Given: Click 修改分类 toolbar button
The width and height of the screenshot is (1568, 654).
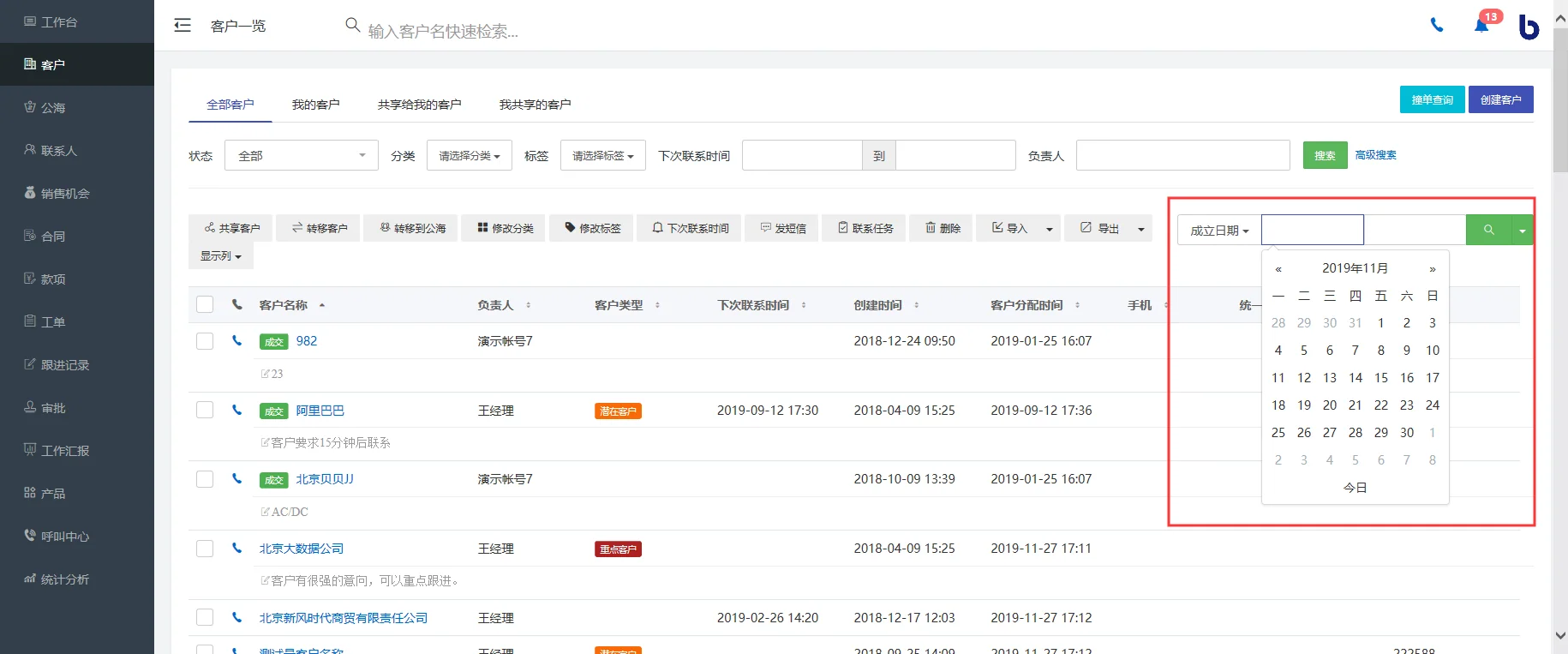Looking at the screenshot, I should pos(504,228).
